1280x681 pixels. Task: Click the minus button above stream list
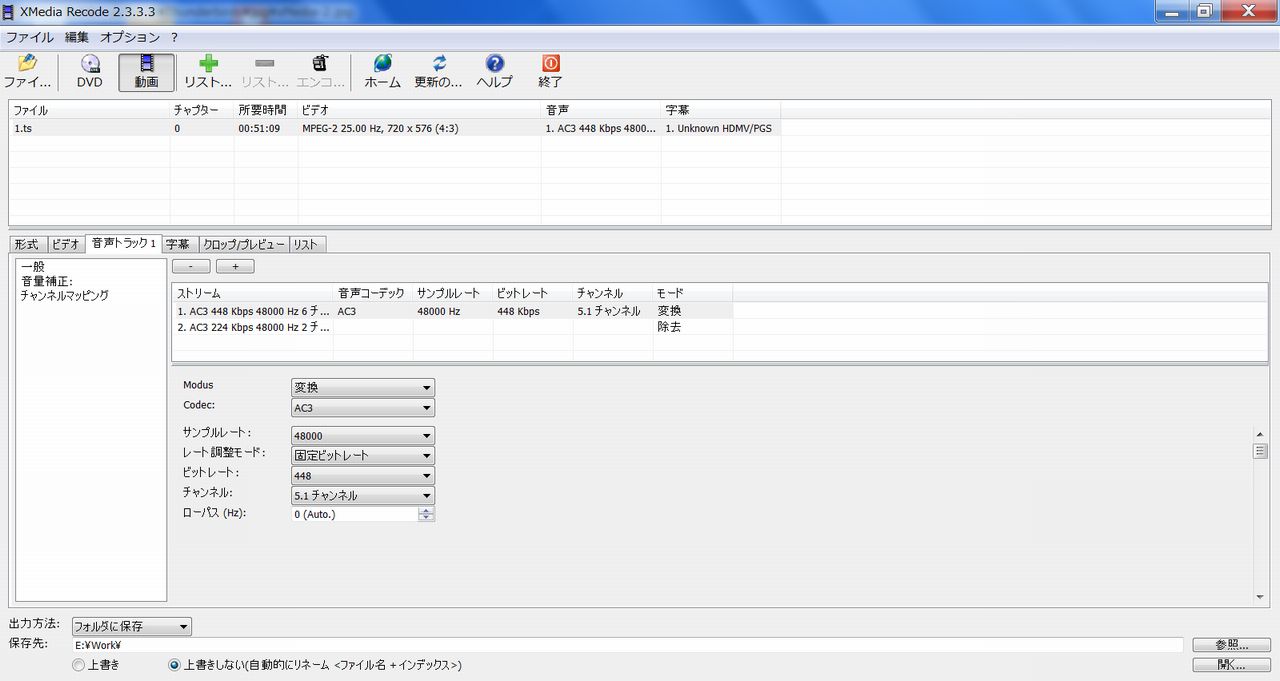tap(191, 266)
